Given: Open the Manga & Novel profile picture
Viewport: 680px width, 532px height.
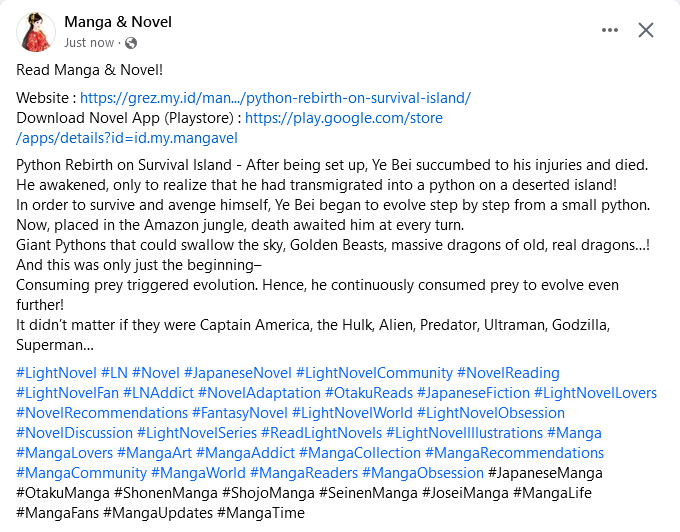Looking at the screenshot, I should click(36, 32).
